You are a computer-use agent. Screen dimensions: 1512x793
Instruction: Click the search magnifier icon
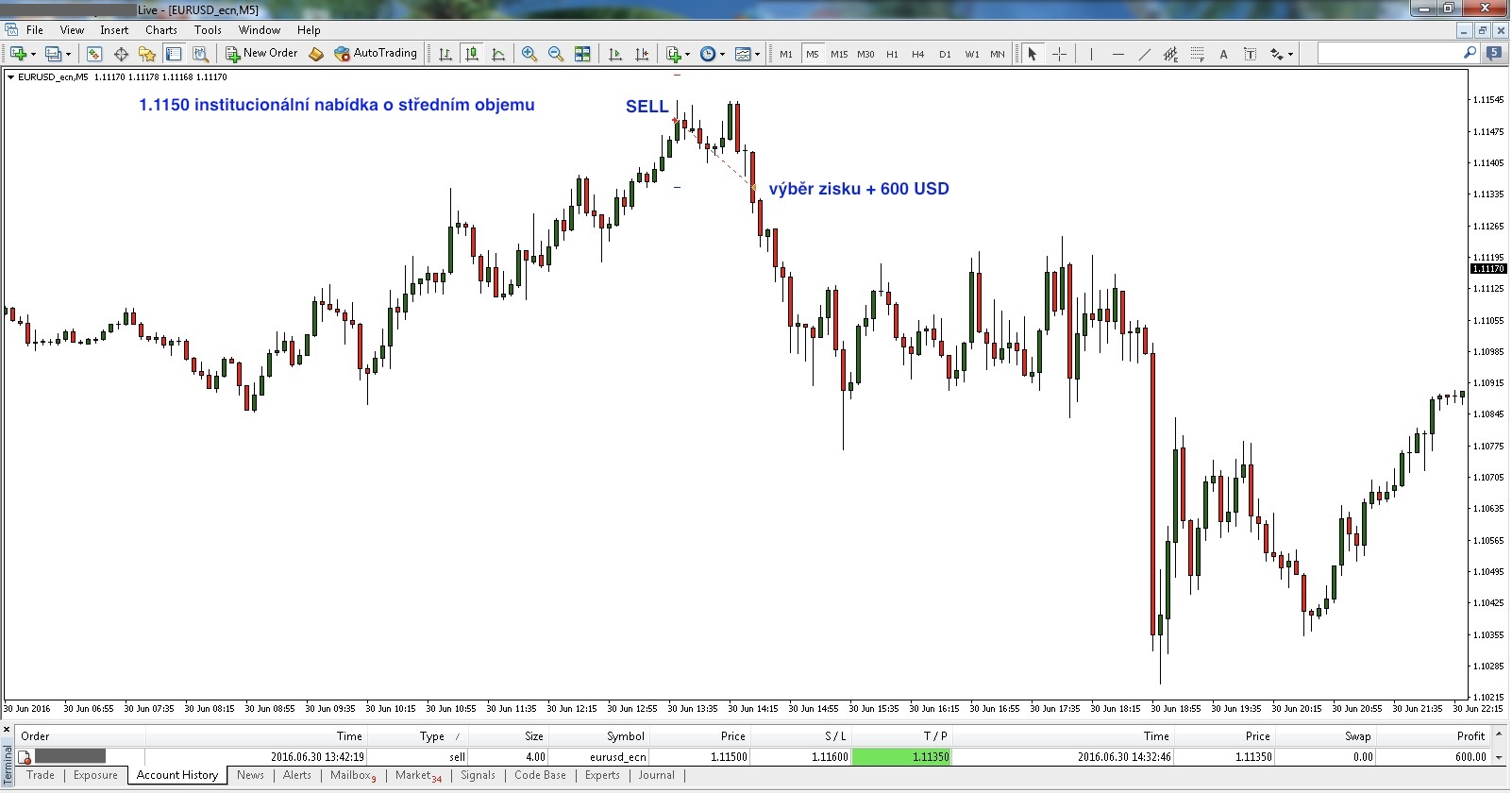click(1469, 53)
